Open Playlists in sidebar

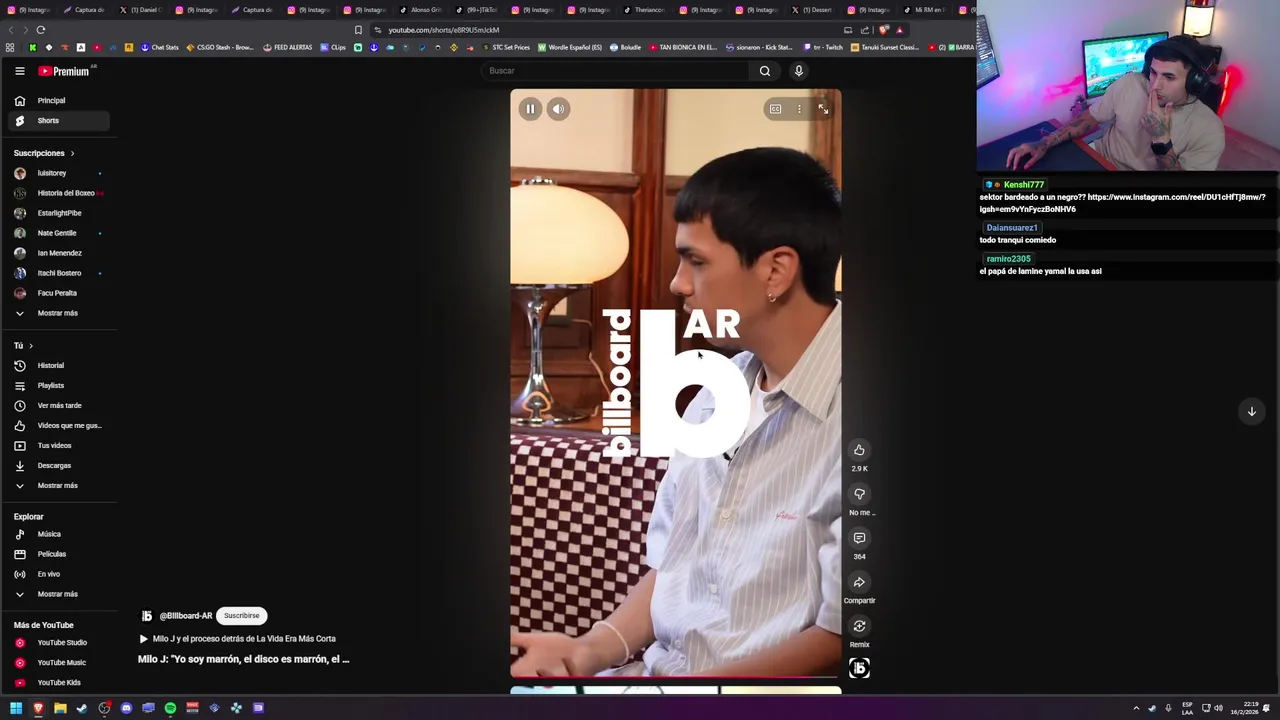click(x=59, y=386)
